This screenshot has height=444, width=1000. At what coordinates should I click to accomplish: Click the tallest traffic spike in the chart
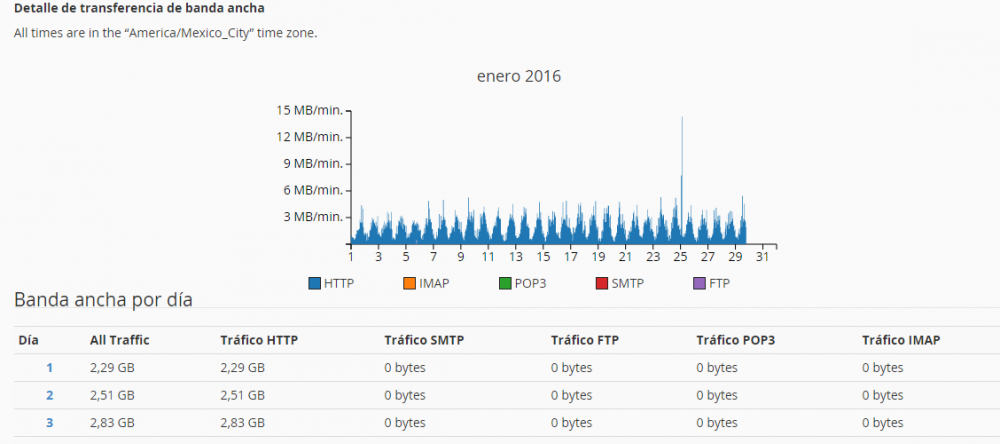point(682,150)
